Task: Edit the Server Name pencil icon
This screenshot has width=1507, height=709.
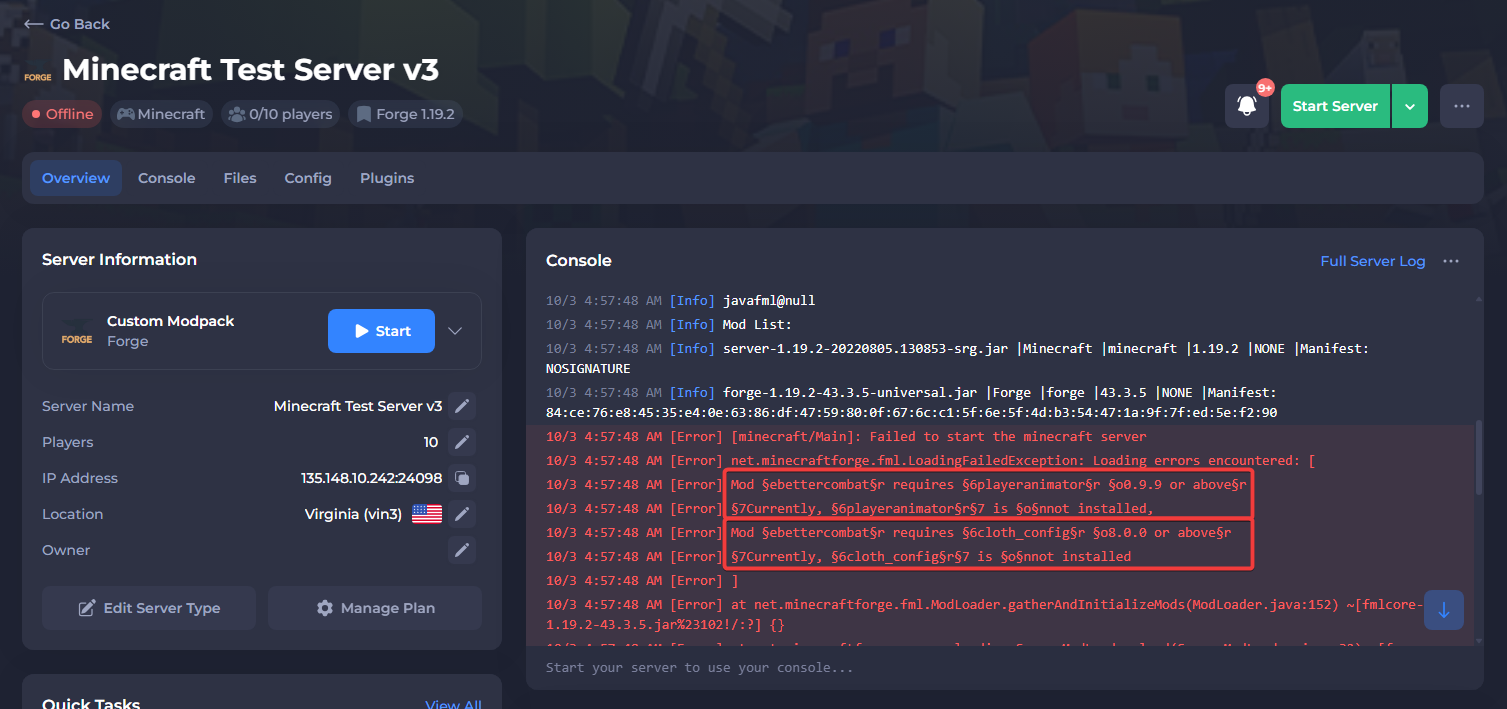Action: pos(461,406)
